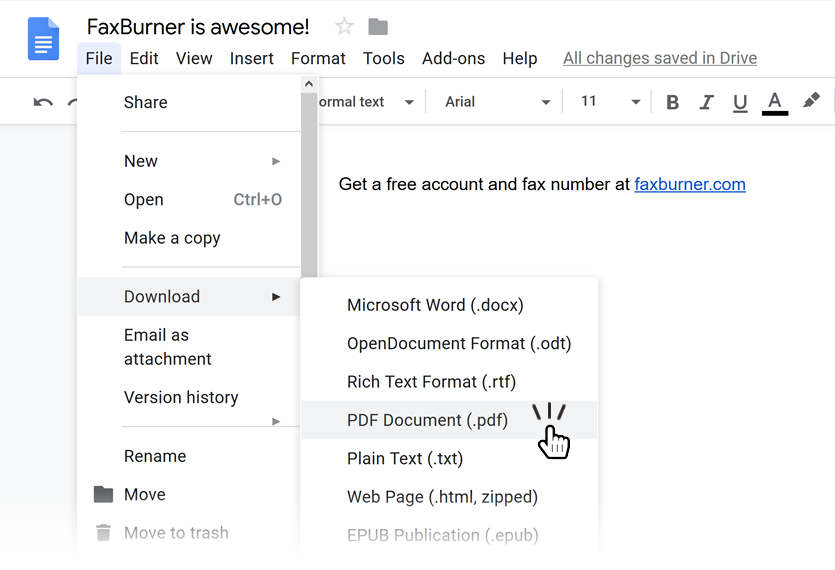Open the Arial font dropdown
The width and height of the screenshot is (835, 570).
tap(497, 102)
